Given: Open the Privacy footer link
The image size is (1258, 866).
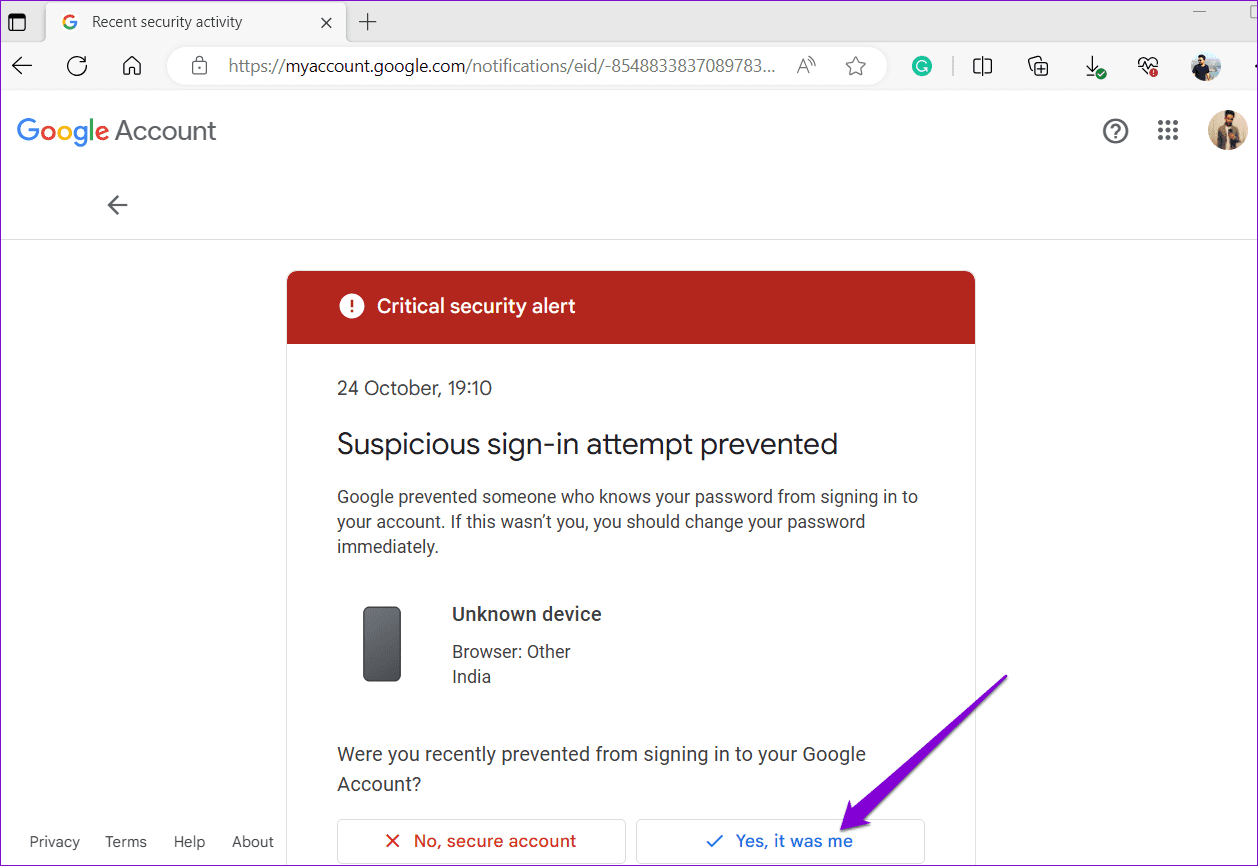Looking at the screenshot, I should tap(54, 841).
